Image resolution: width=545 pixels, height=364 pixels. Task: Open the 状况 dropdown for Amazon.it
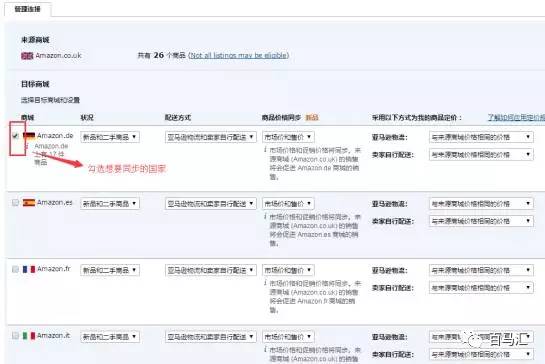[x=110, y=337]
